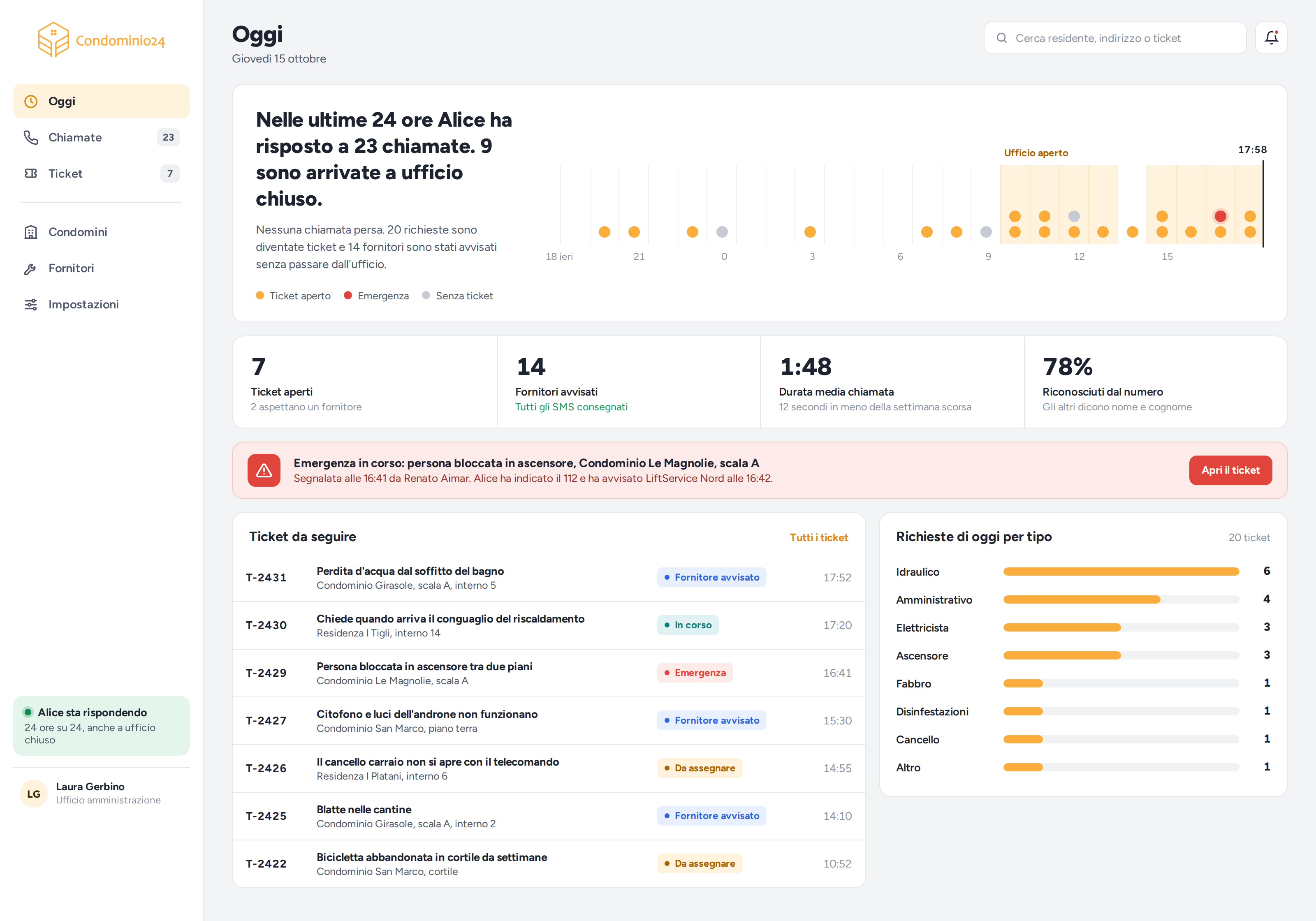
Task: Click the phone icon beside Chiamate
Action: tap(31, 138)
